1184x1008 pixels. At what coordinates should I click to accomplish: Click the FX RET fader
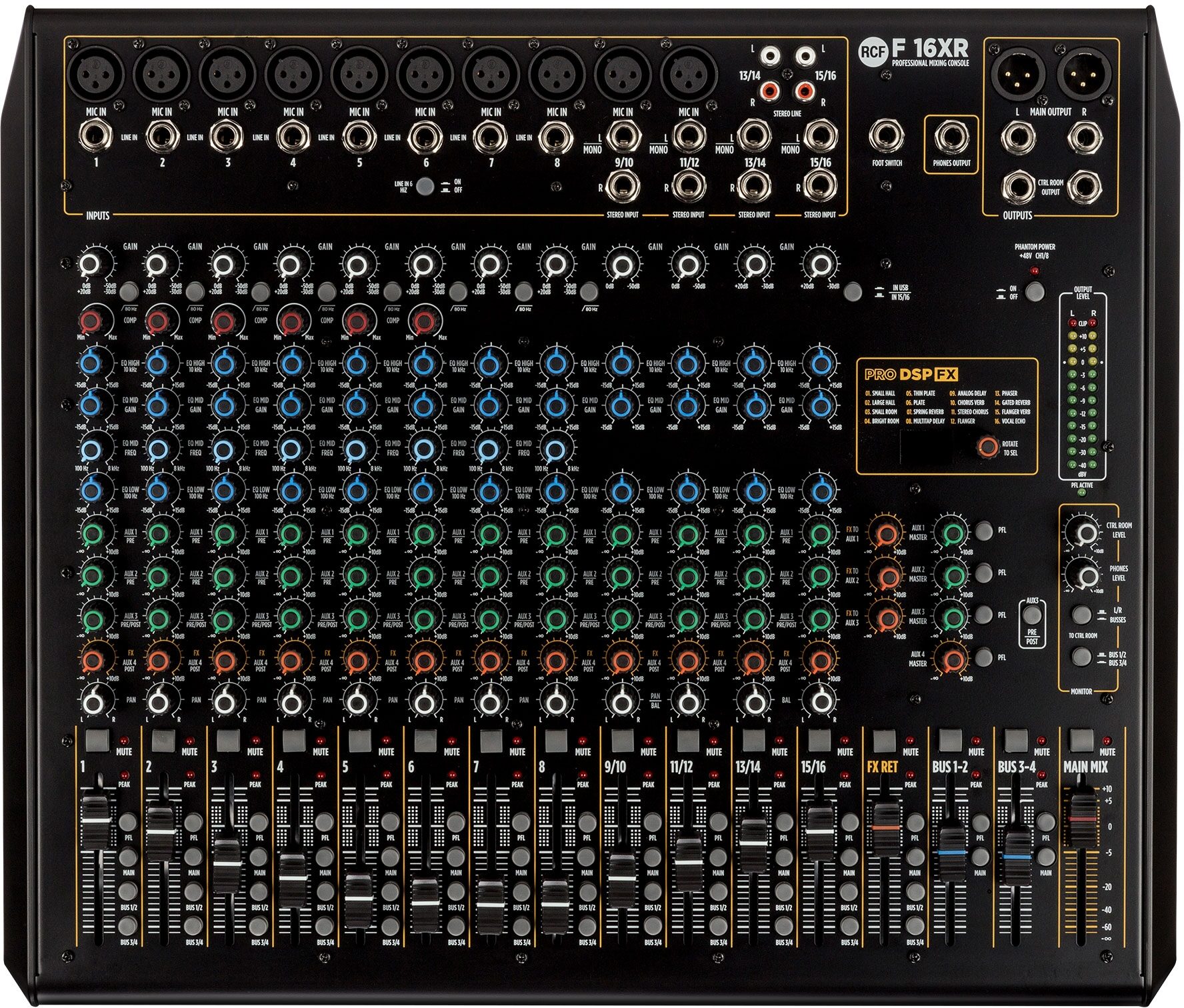[886, 827]
